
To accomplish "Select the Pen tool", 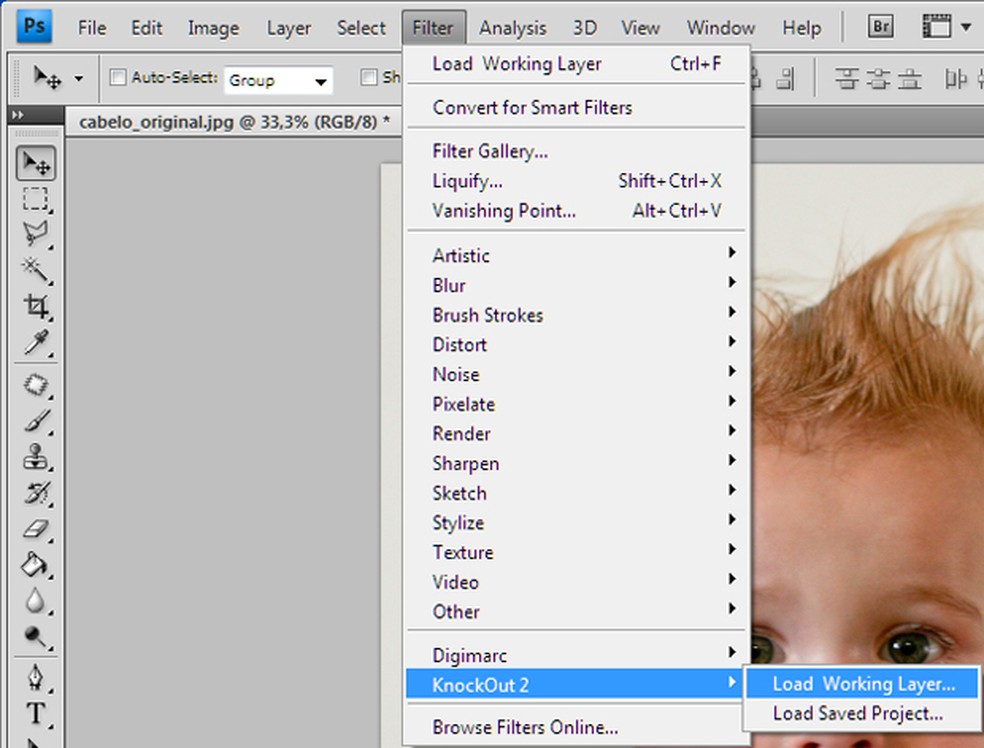I will coord(36,678).
